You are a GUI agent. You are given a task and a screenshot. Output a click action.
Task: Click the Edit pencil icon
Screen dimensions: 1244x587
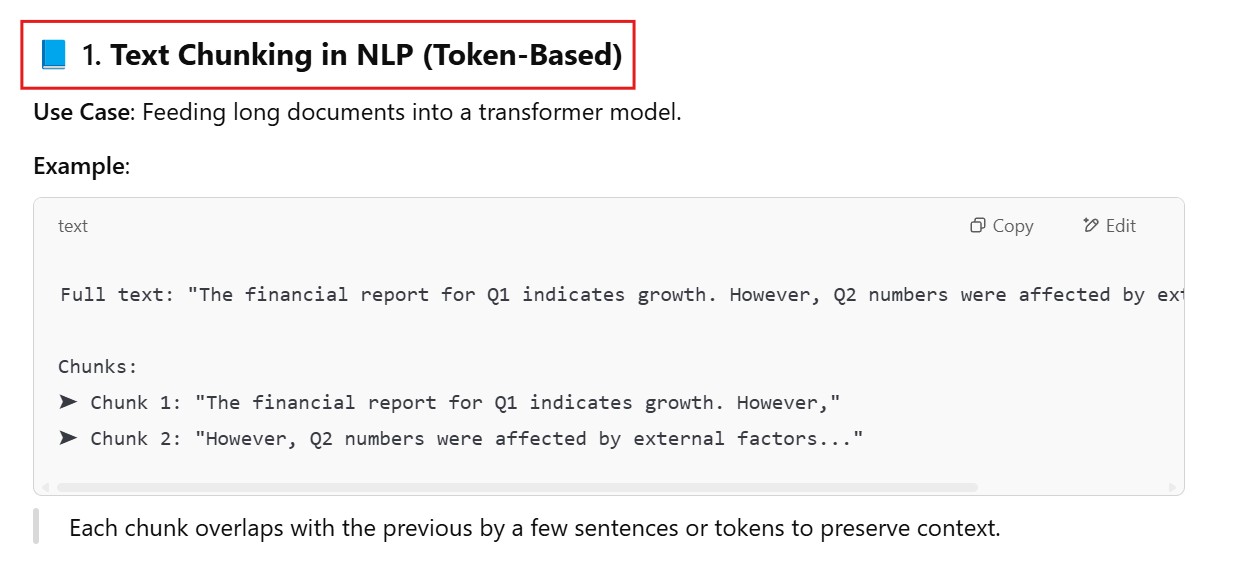point(1091,226)
